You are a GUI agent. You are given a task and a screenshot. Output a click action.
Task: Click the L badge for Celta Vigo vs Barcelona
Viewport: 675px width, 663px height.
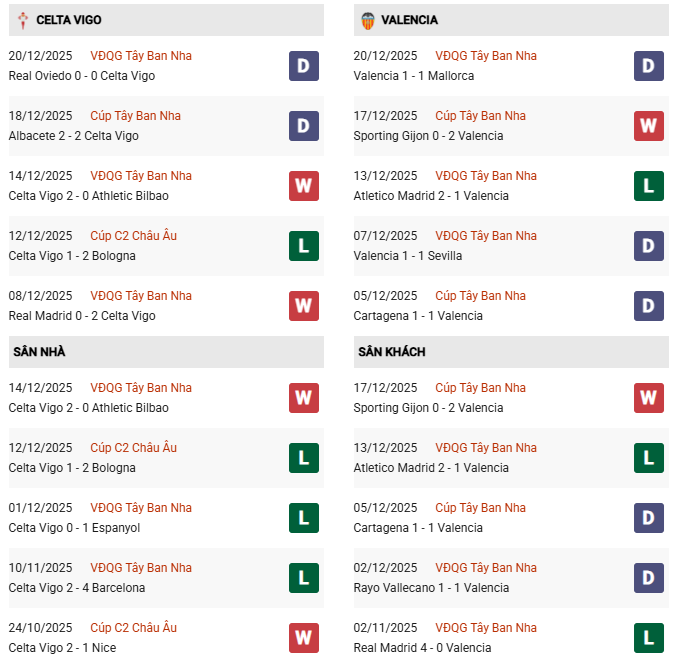(x=304, y=578)
